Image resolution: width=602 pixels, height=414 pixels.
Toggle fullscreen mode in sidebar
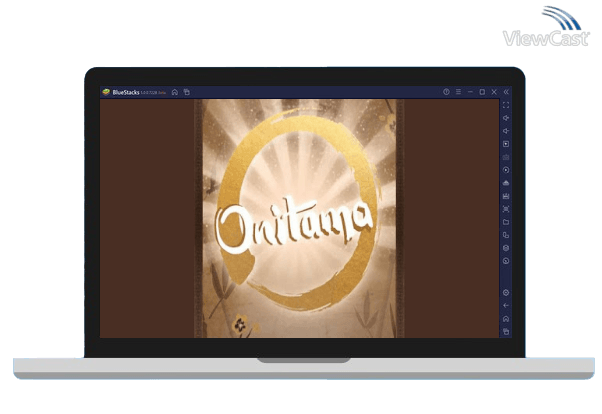pos(506,105)
